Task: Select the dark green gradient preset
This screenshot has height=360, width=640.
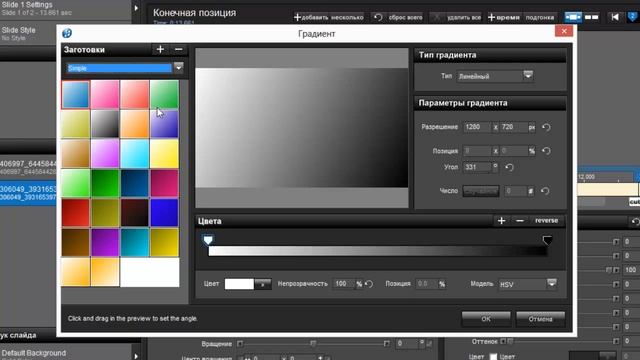Action: click(x=105, y=183)
